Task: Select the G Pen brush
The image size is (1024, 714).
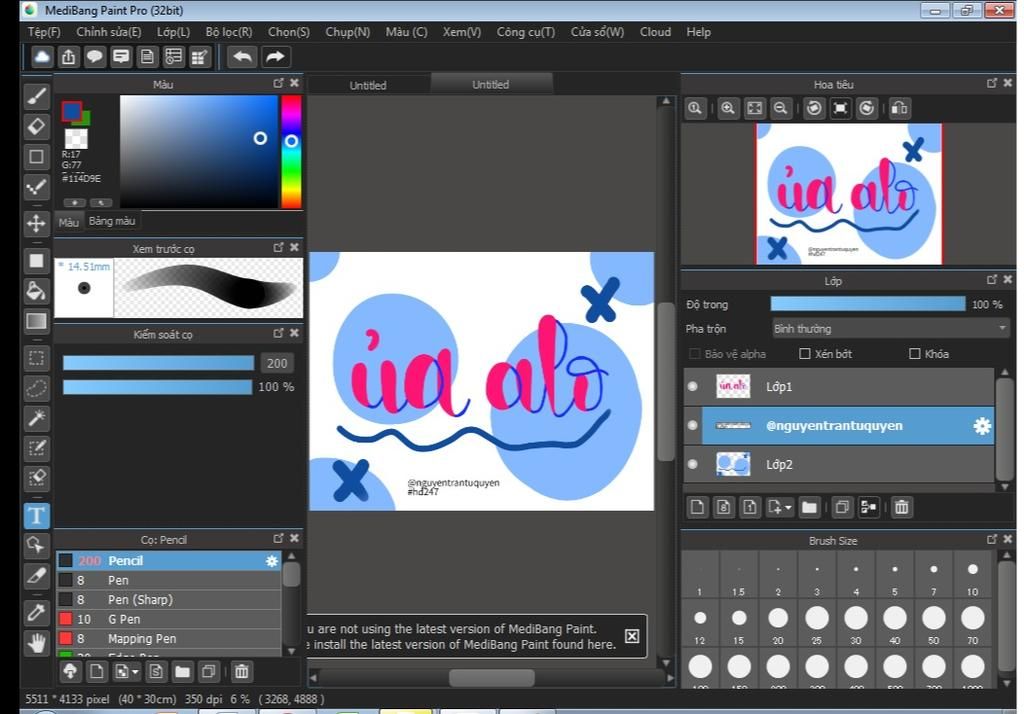Action: [168, 619]
